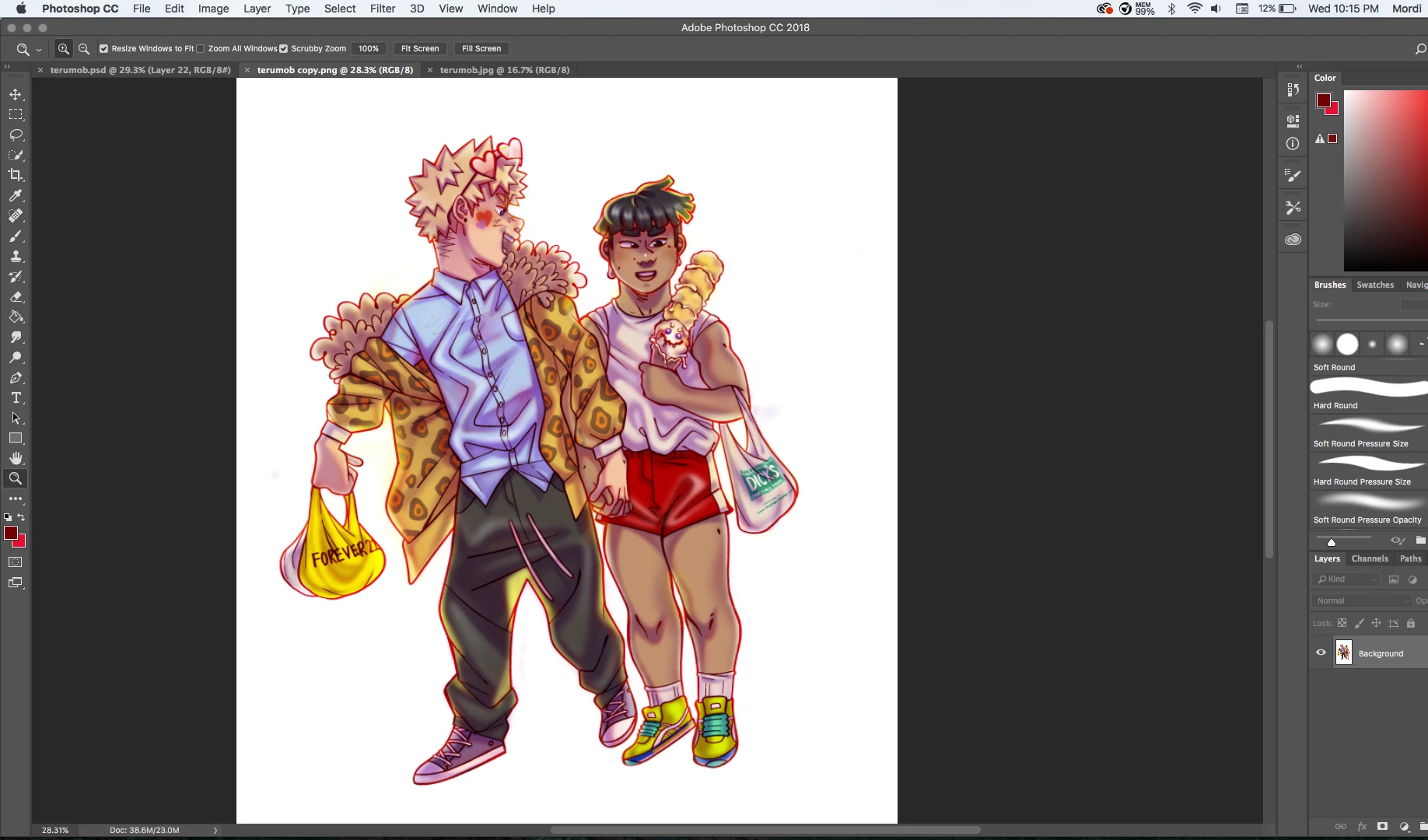Select the Horizontal Type tool
The width and height of the screenshot is (1428, 840).
pyautogui.click(x=16, y=397)
